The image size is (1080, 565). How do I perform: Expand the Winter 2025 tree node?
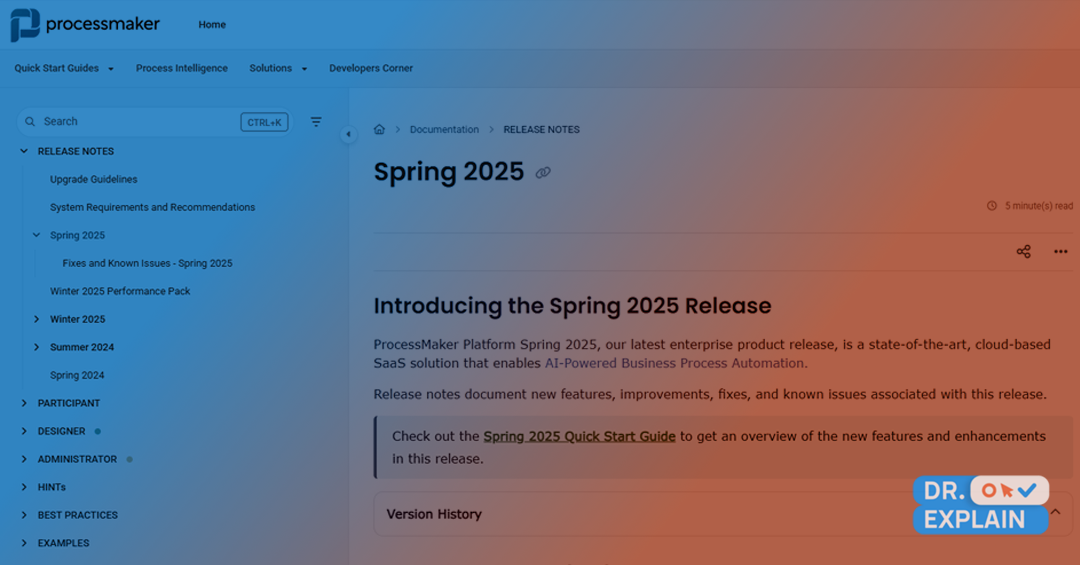(x=37, y=319)
